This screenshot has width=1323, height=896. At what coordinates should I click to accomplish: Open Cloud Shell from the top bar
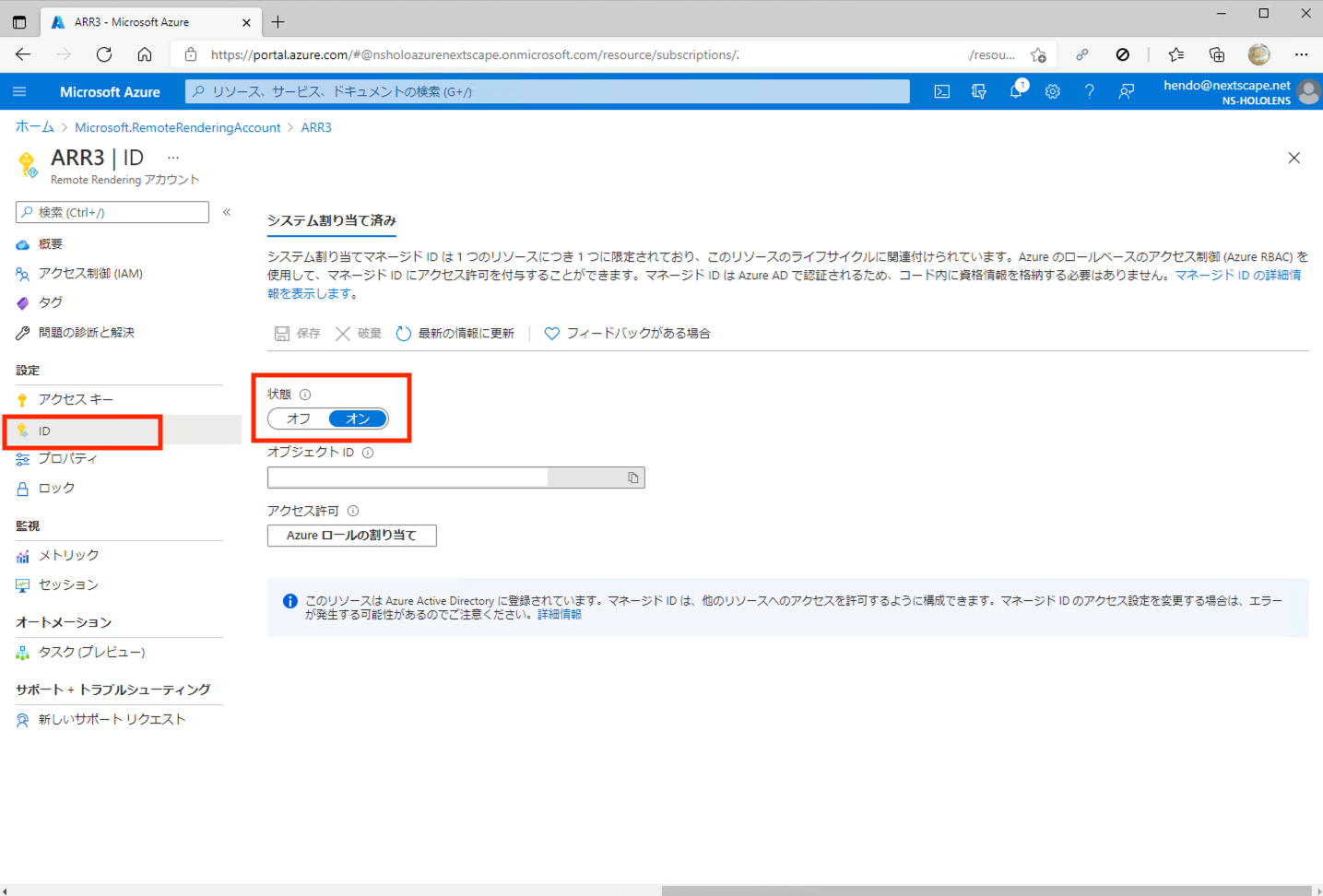(941, 91)
